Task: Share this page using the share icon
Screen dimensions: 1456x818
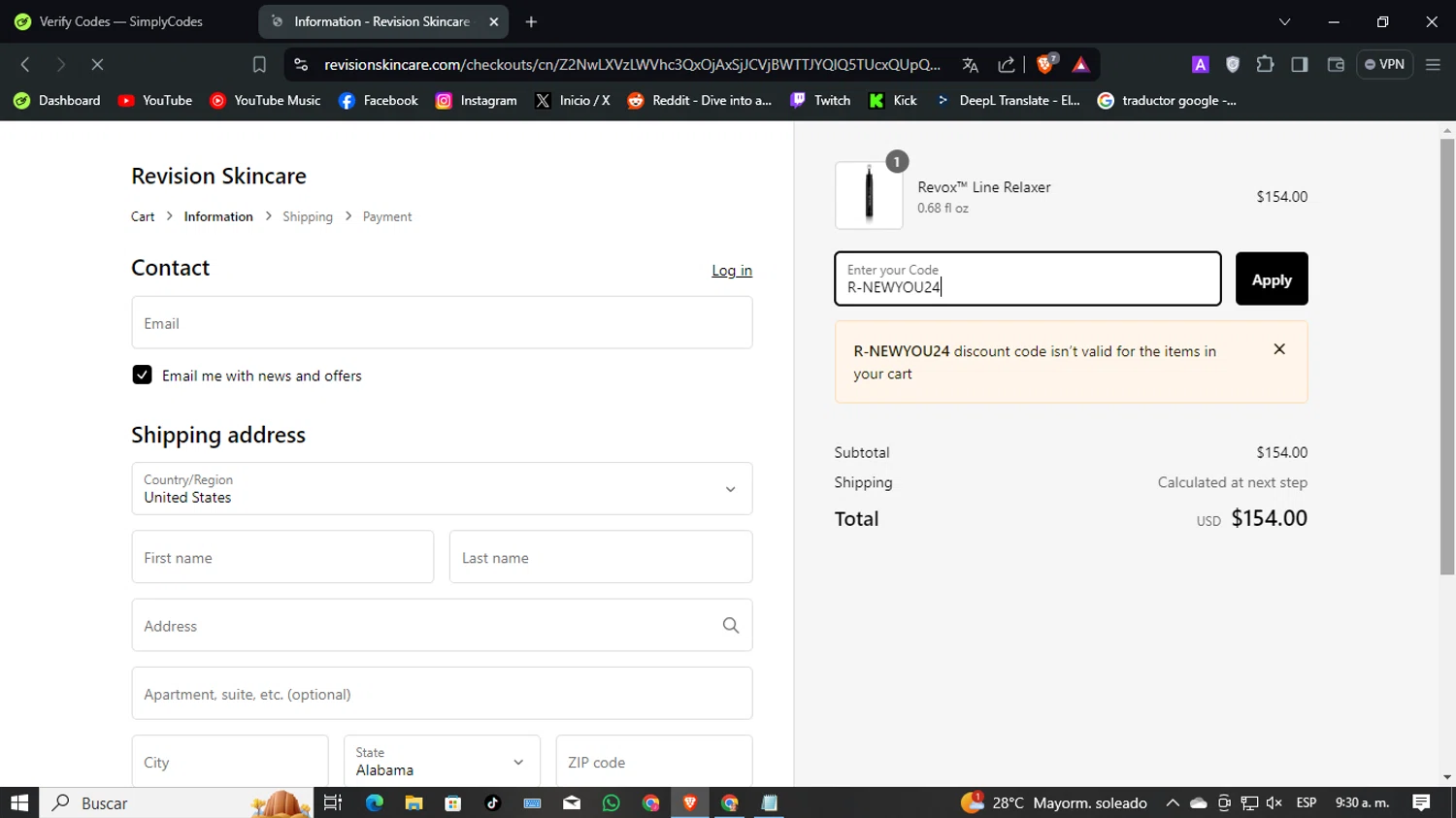Action: 1007,65
